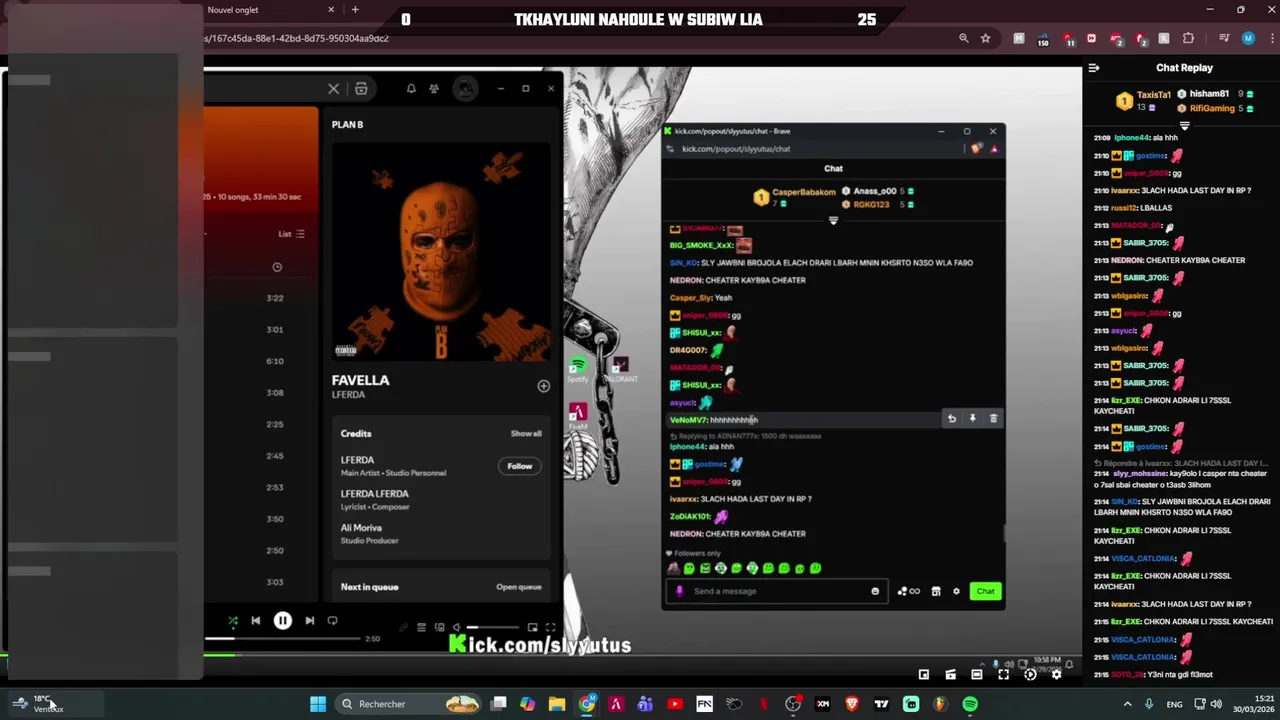Click the CasperBabakom leaderboard name
1280x720 pixels.
803,192
